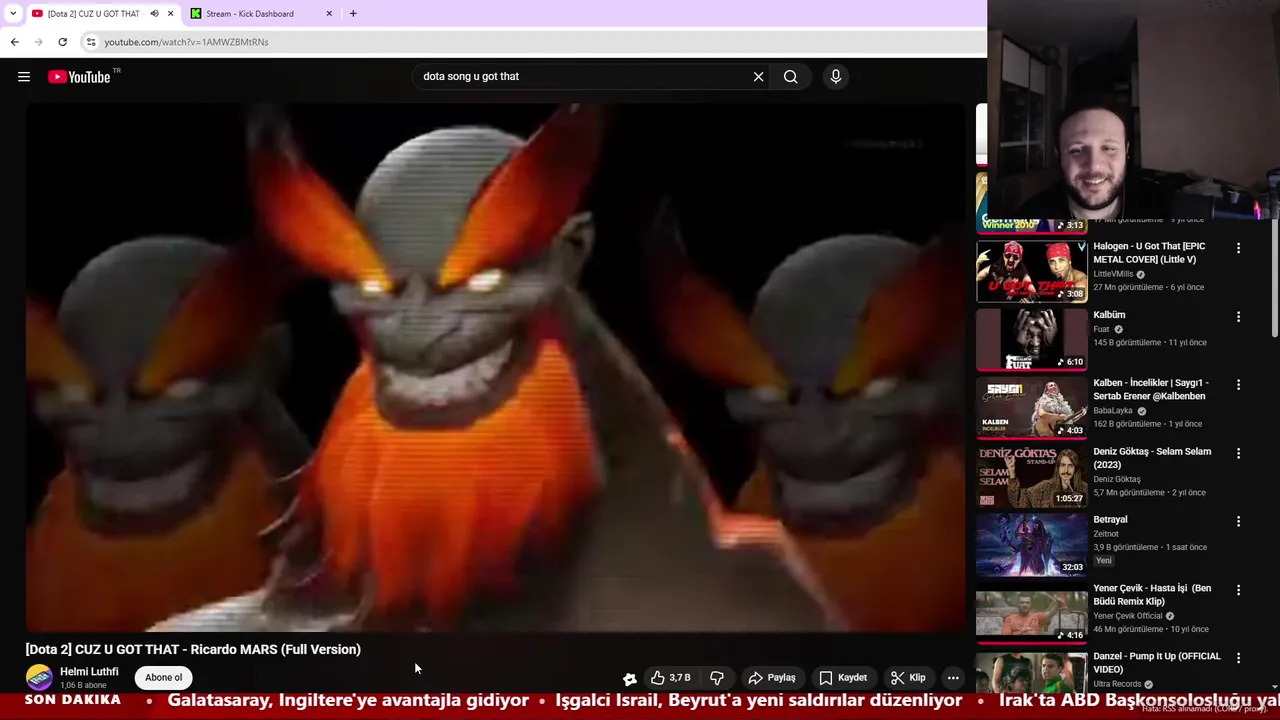Clear the search box text

point(758,77)
